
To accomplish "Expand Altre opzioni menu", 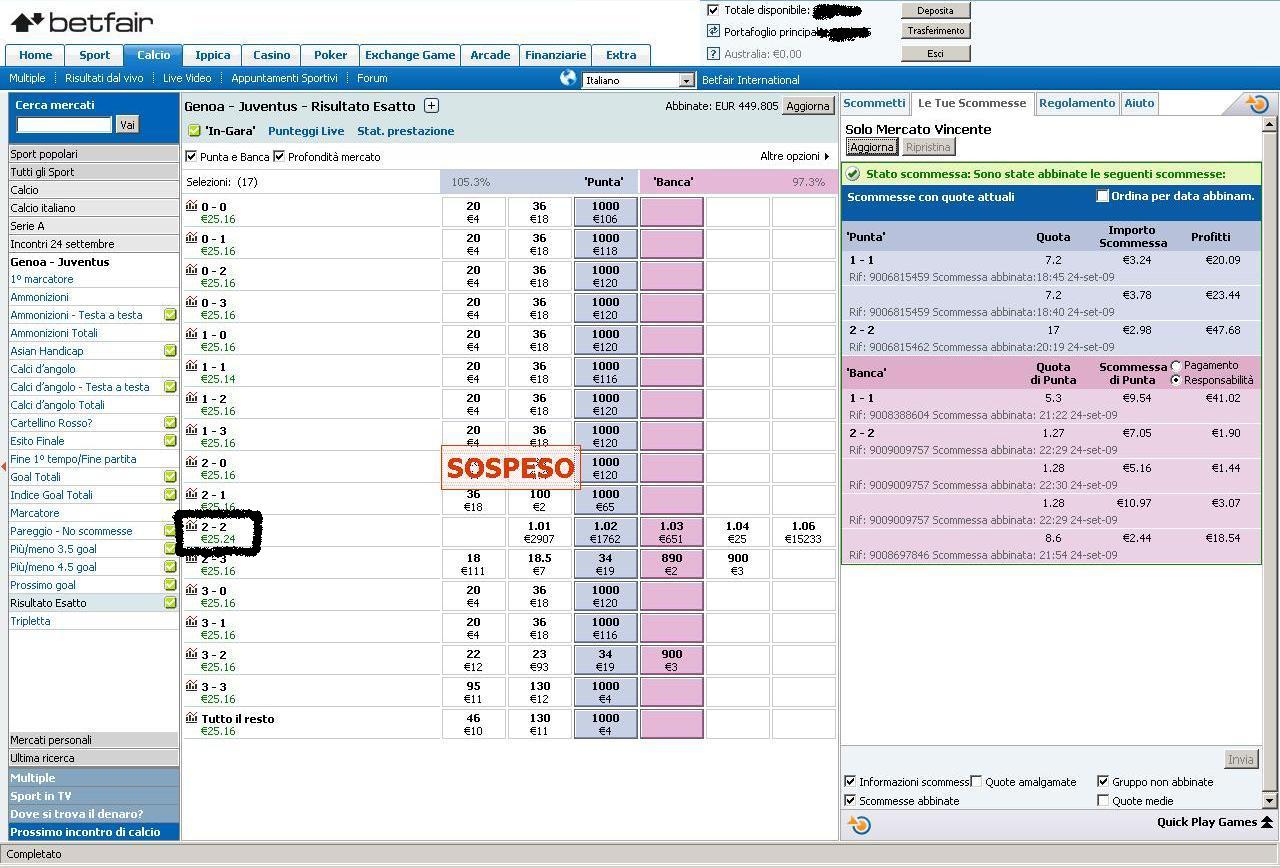I will point(794,157).
